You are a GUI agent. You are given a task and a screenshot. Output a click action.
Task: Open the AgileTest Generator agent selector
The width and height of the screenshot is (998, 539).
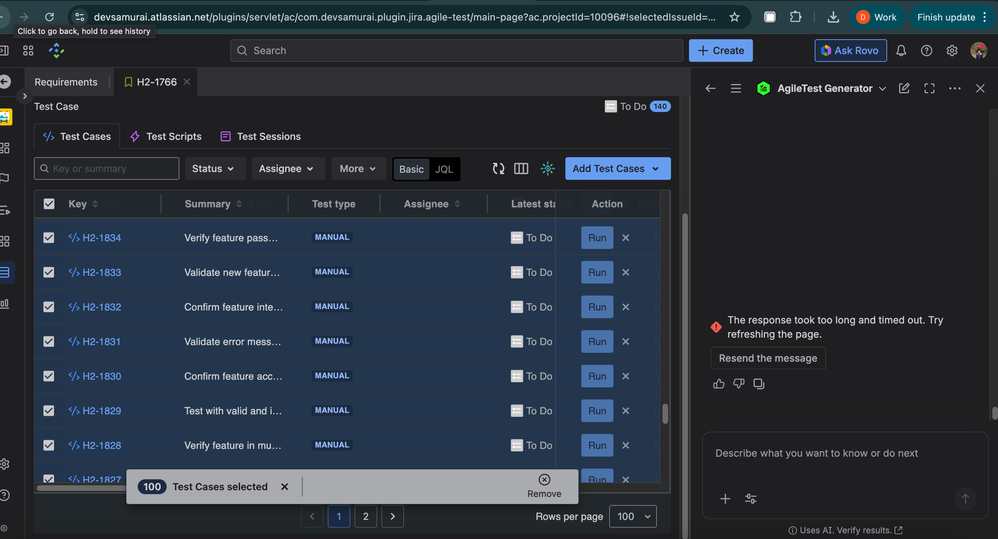[x=821, y=88]
